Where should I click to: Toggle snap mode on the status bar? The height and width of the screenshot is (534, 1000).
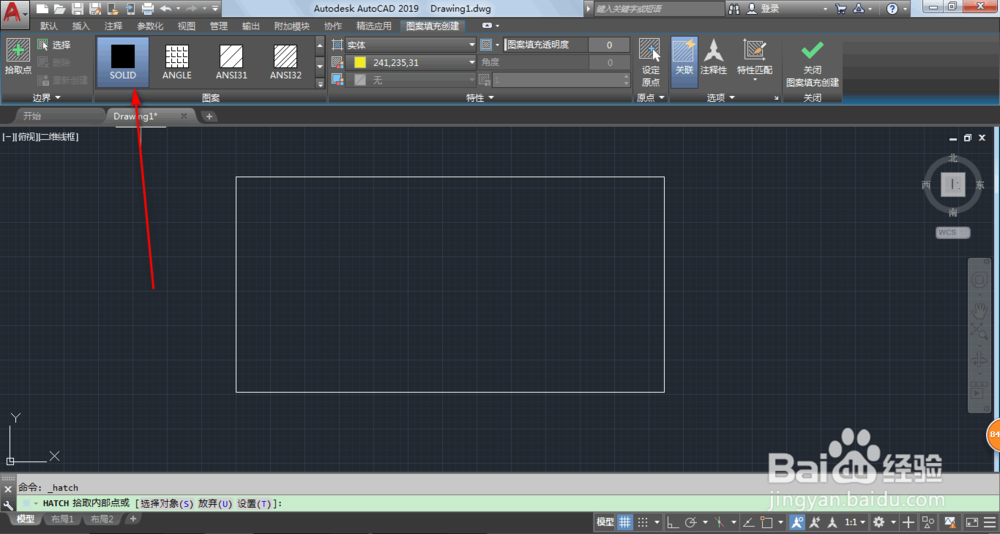click(643, 522)
